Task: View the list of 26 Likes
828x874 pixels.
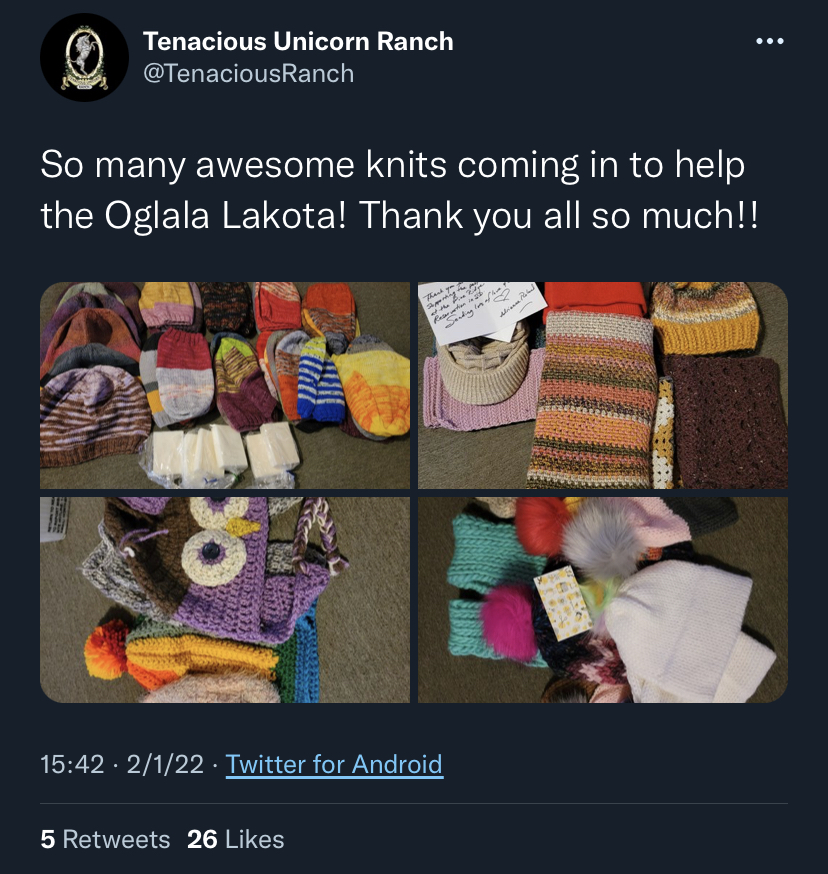Action: click(x=235, y=839)
